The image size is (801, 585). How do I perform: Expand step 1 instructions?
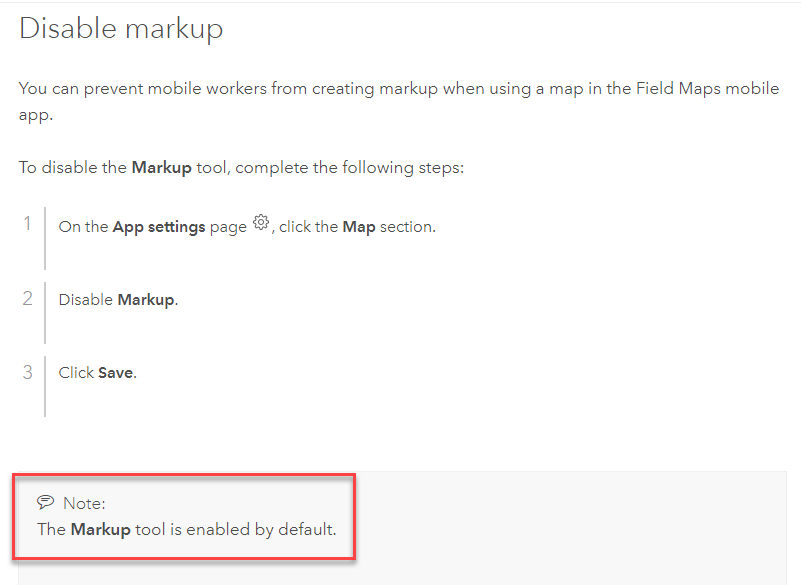(x=27, y=223)
